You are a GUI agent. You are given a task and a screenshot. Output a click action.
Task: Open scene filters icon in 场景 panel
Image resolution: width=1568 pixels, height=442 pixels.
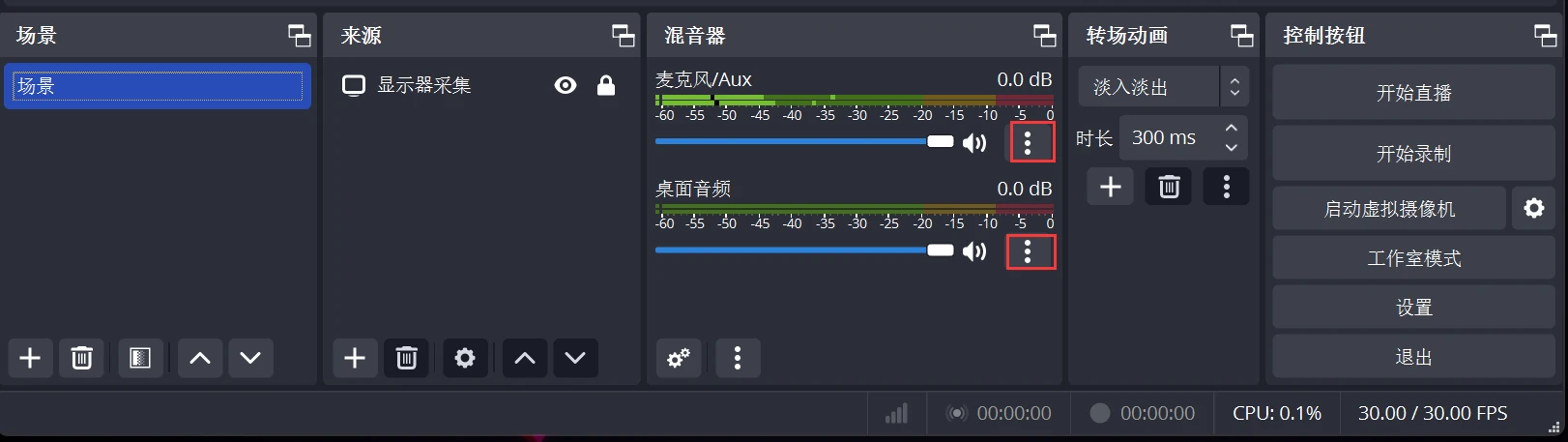pos(140,358)
